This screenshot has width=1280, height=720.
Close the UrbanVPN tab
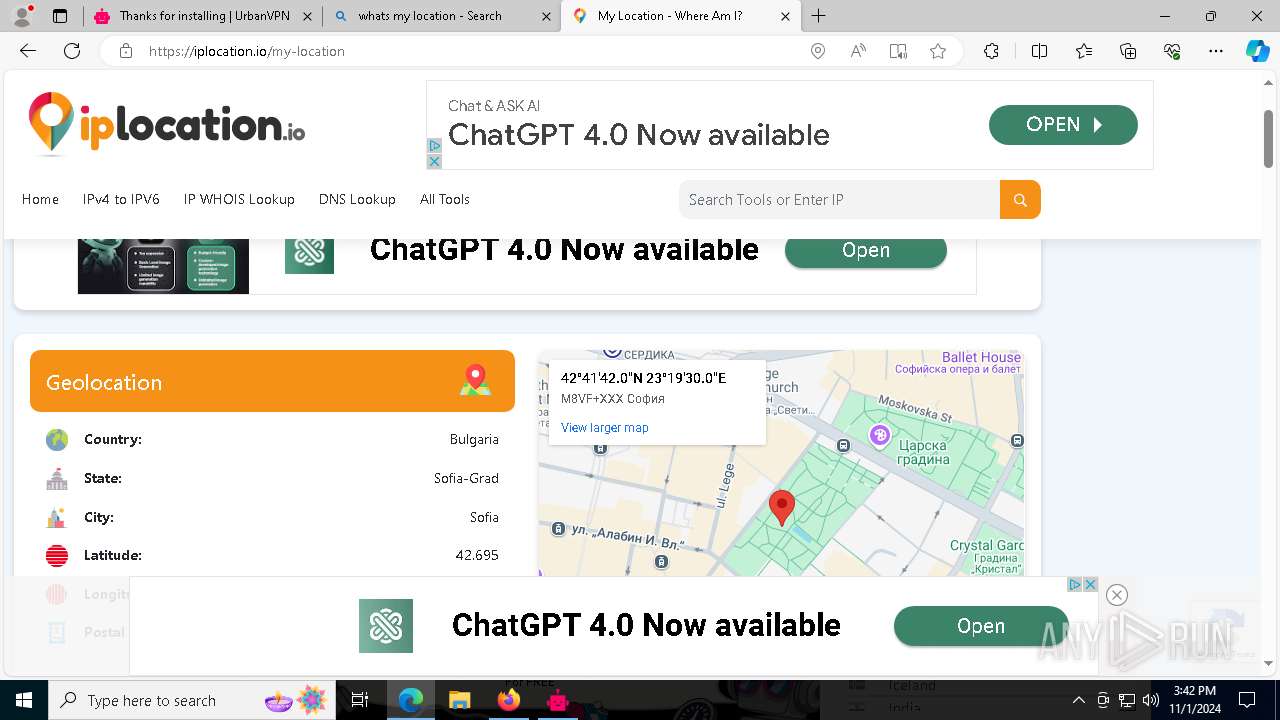[x=307, y=16]
